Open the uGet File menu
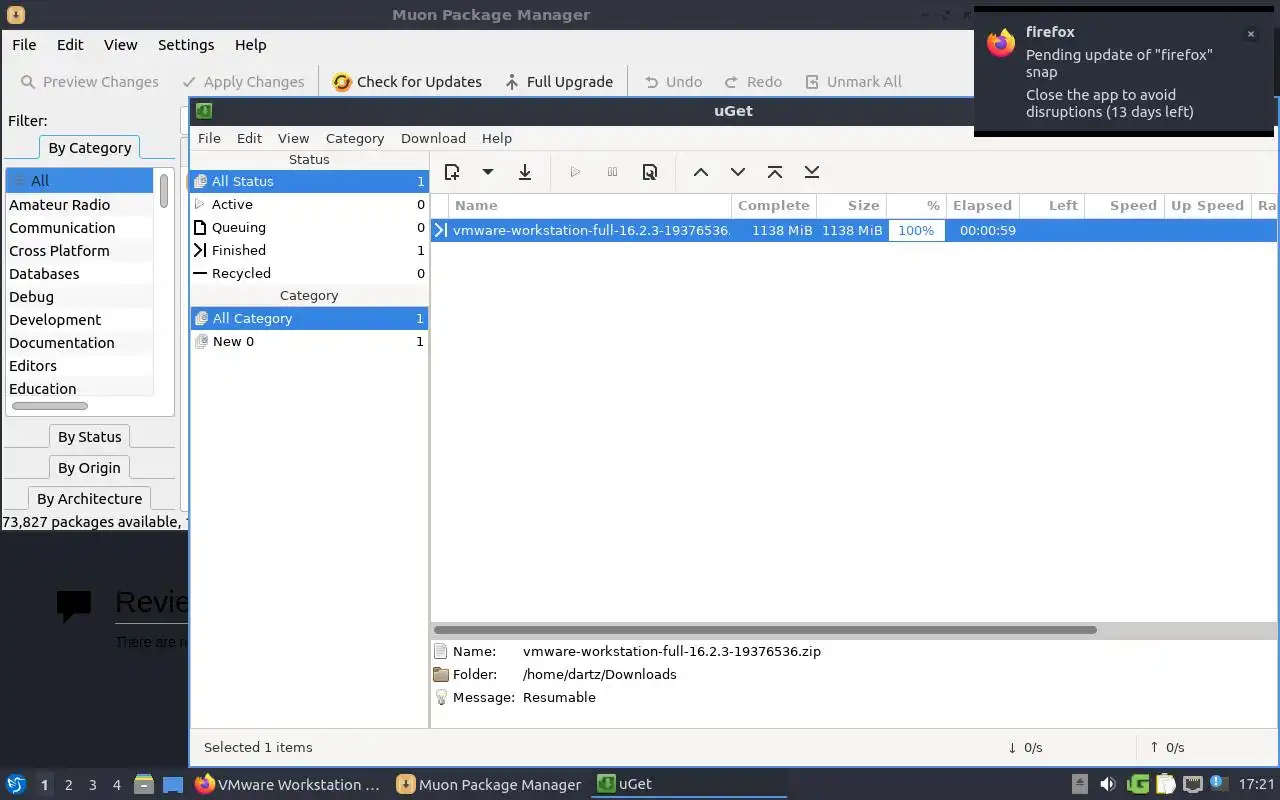Viewport: 1280px width, 800px height. 209,138
